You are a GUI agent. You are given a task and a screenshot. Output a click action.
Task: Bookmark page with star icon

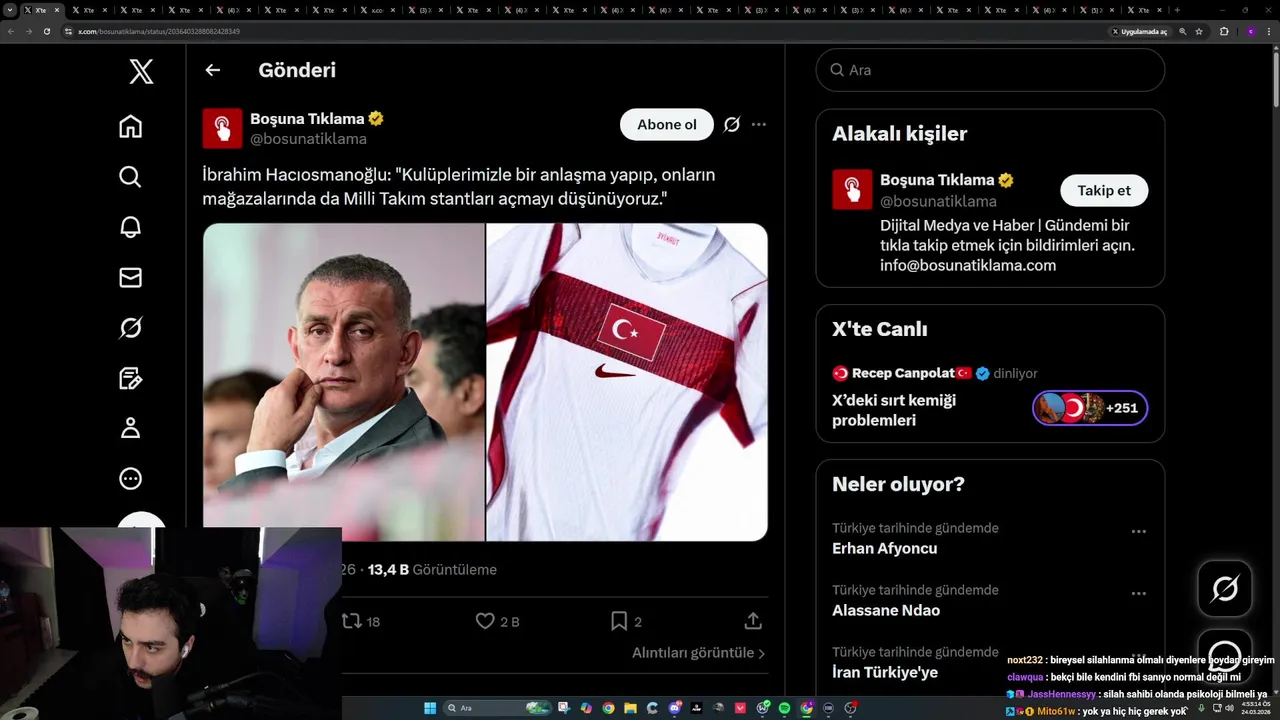[x=1201, y=31]
